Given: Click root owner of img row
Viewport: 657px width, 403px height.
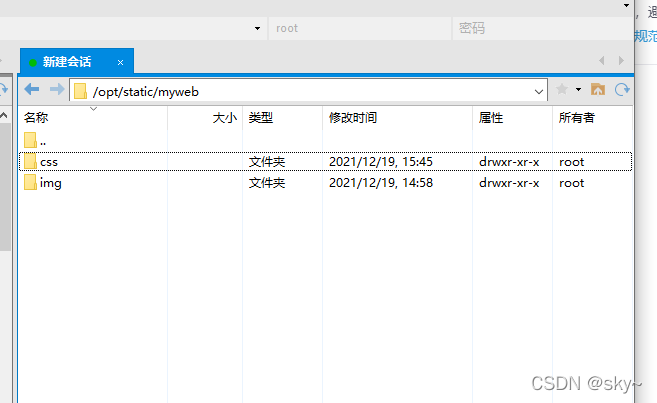Looking at the screenshot, I should (572, 183).
